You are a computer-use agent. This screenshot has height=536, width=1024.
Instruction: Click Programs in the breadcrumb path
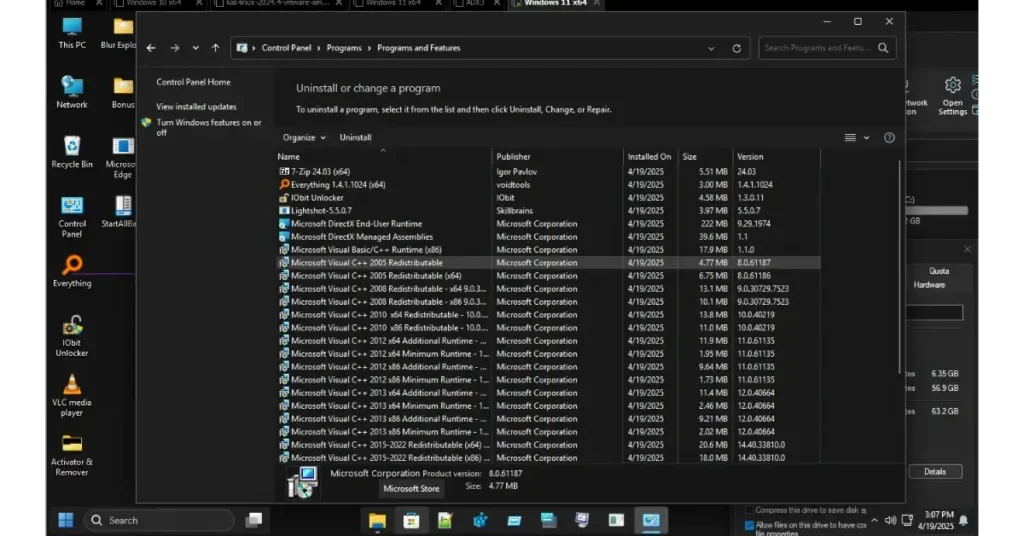pyautogui.click(x=344, y=48)
